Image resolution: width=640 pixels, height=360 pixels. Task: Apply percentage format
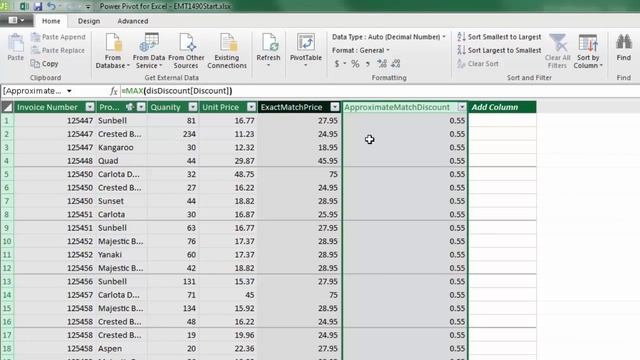coord(355,64)
